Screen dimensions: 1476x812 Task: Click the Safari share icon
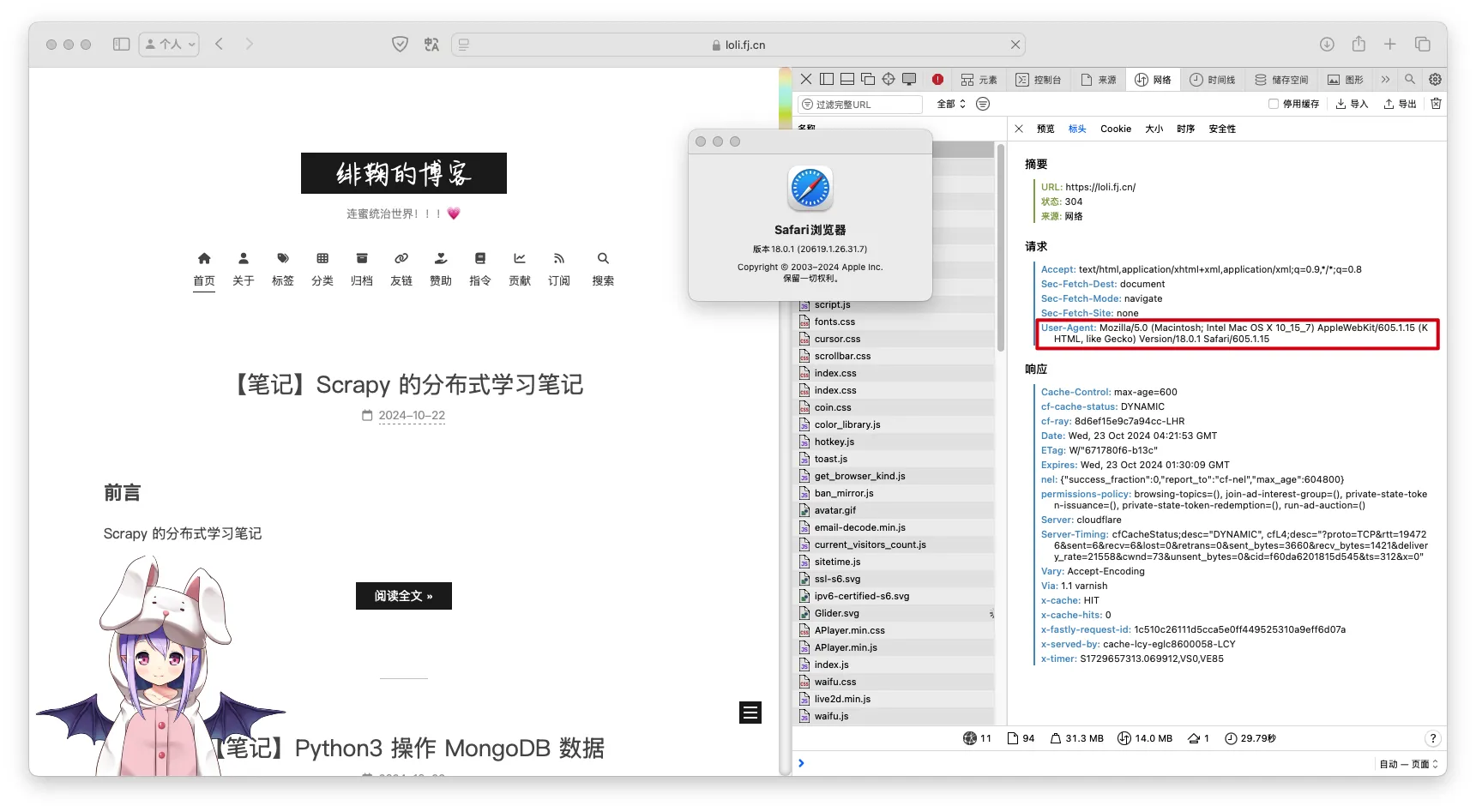tap(1359, 45)
